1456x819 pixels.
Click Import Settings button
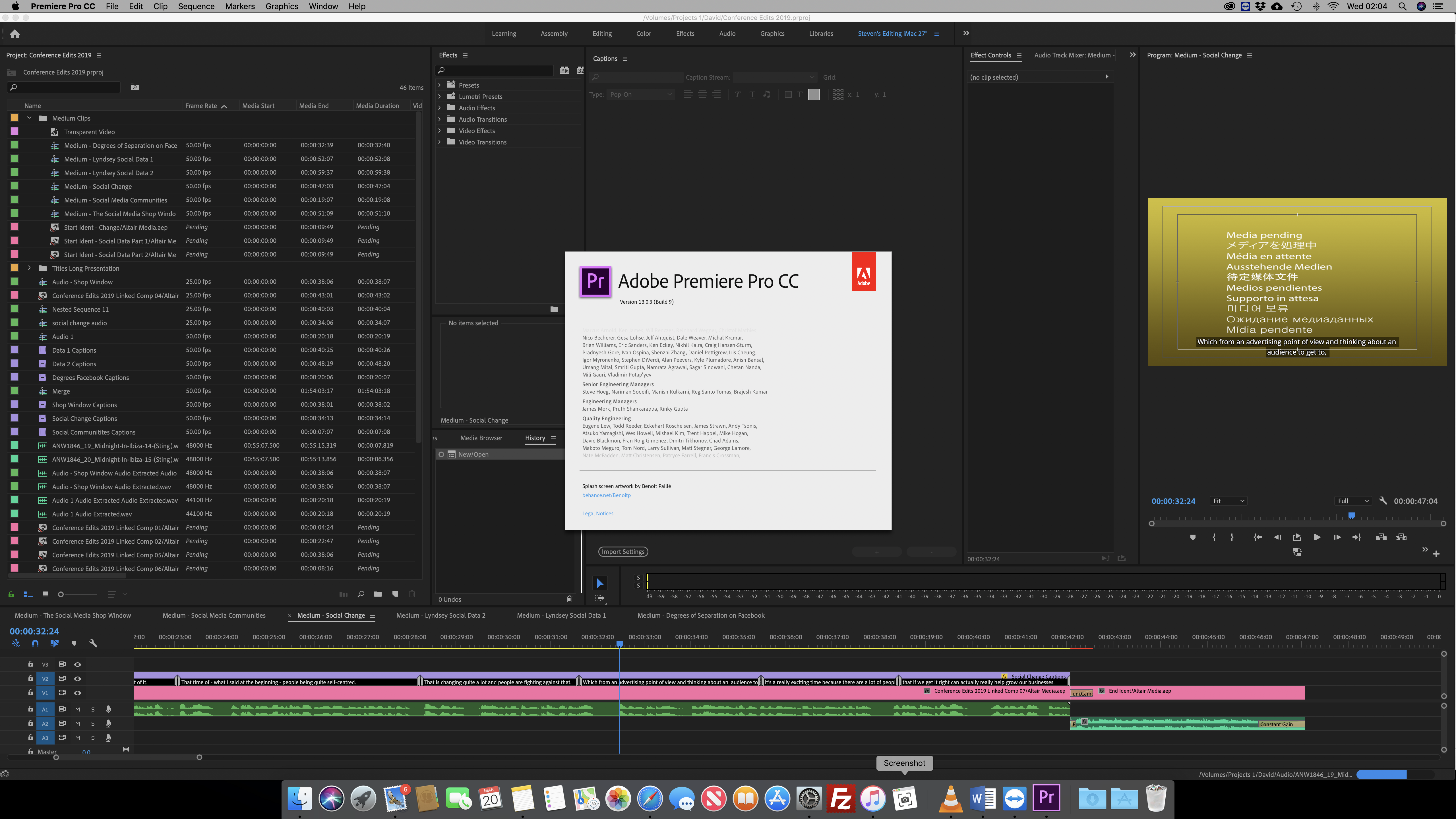click(623, 552)
